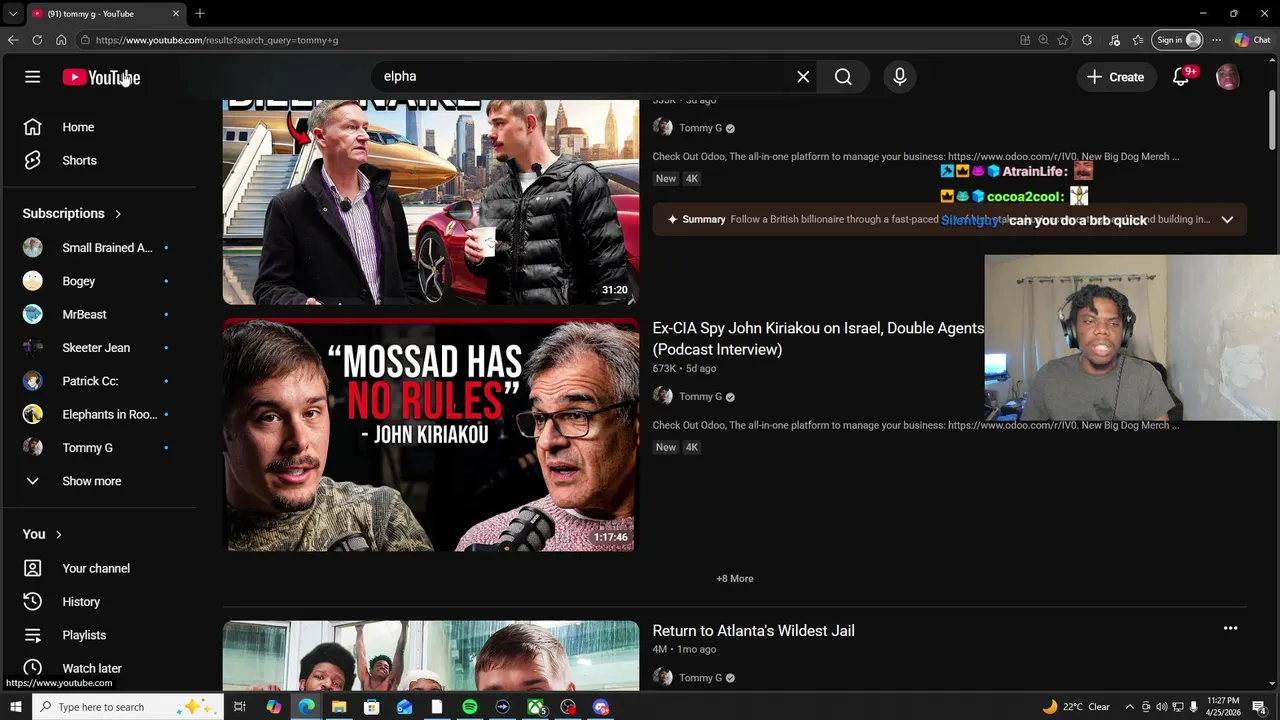1280x720 pixels.
Task: Open the Windows Start button
Action: pyautogui.click(x=15, y=707)
